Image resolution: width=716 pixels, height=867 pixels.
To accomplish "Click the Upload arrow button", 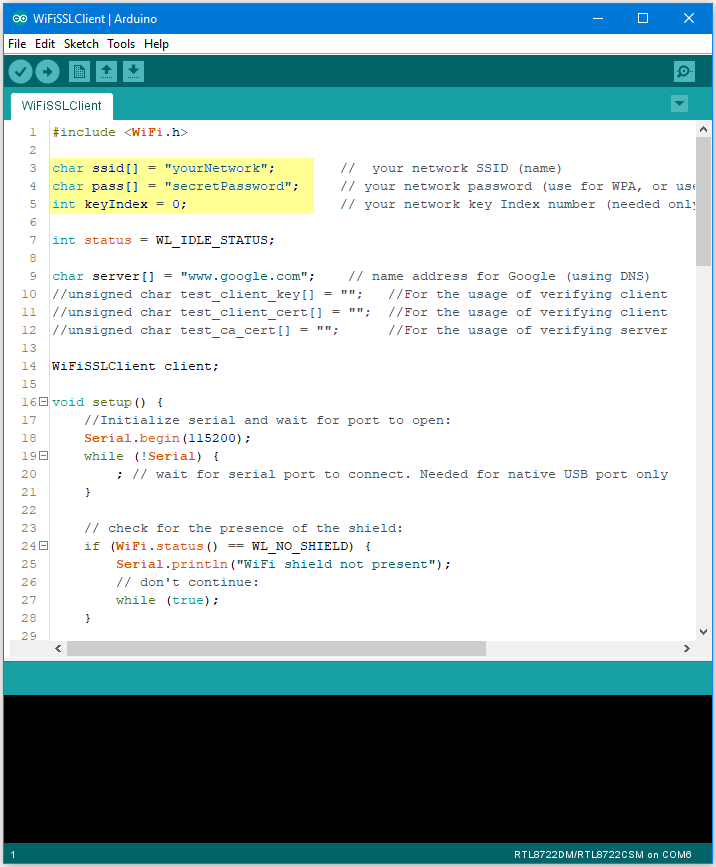I will coord(48,72).
